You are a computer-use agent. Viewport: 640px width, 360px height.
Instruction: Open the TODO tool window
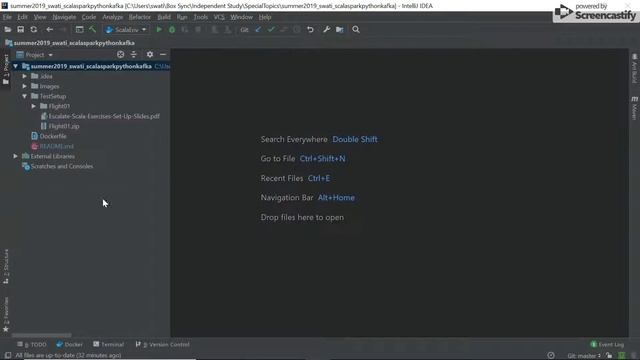pos(32,344)
